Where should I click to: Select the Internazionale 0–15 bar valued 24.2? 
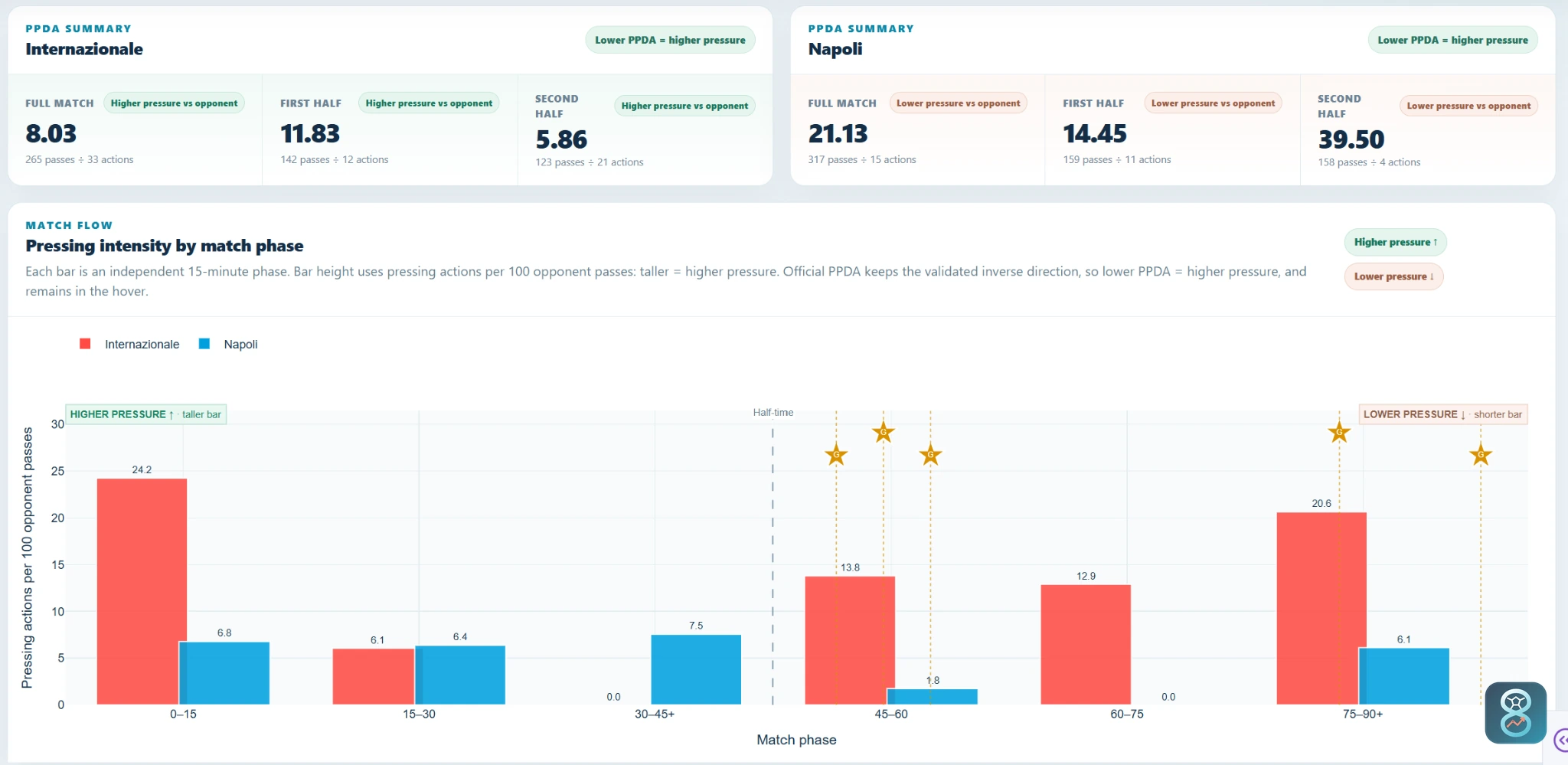coord(142,591)
